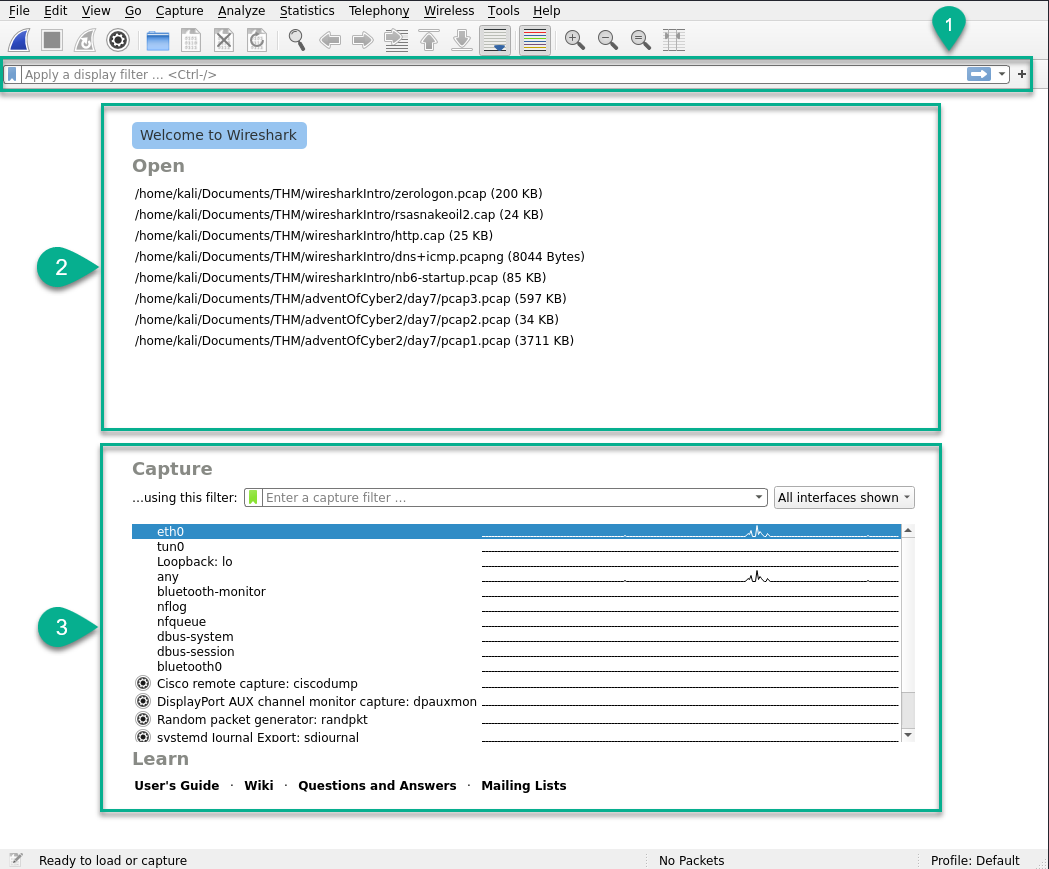
Task: Click display filter bookmark icon
Action: pyautogui.click(x=12, y=74)
